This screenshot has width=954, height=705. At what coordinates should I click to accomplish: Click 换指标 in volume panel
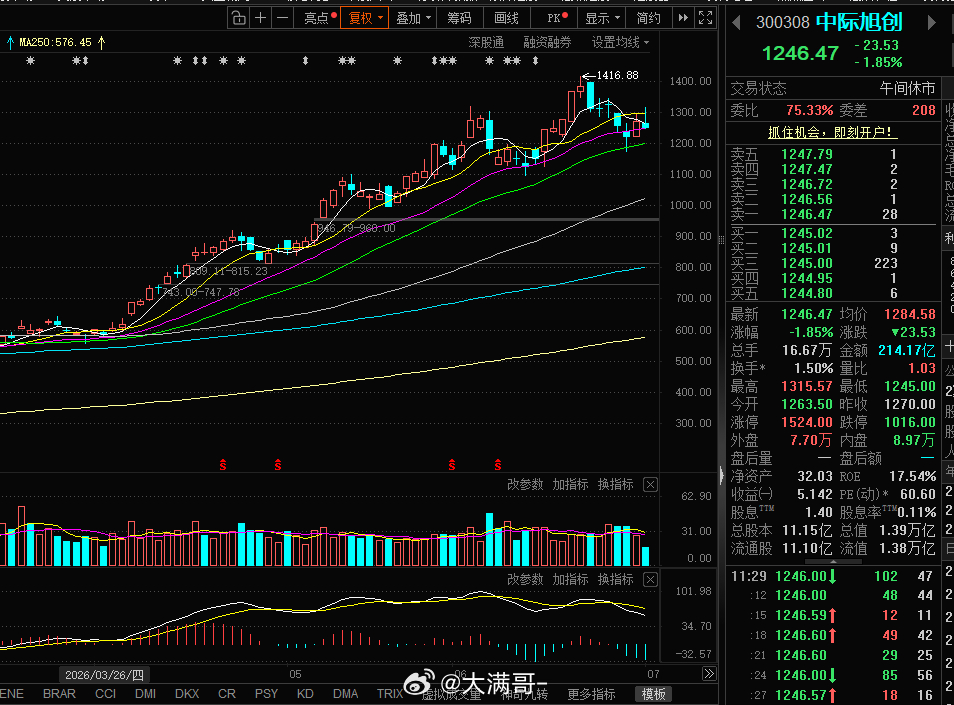(x=616, y=485)
